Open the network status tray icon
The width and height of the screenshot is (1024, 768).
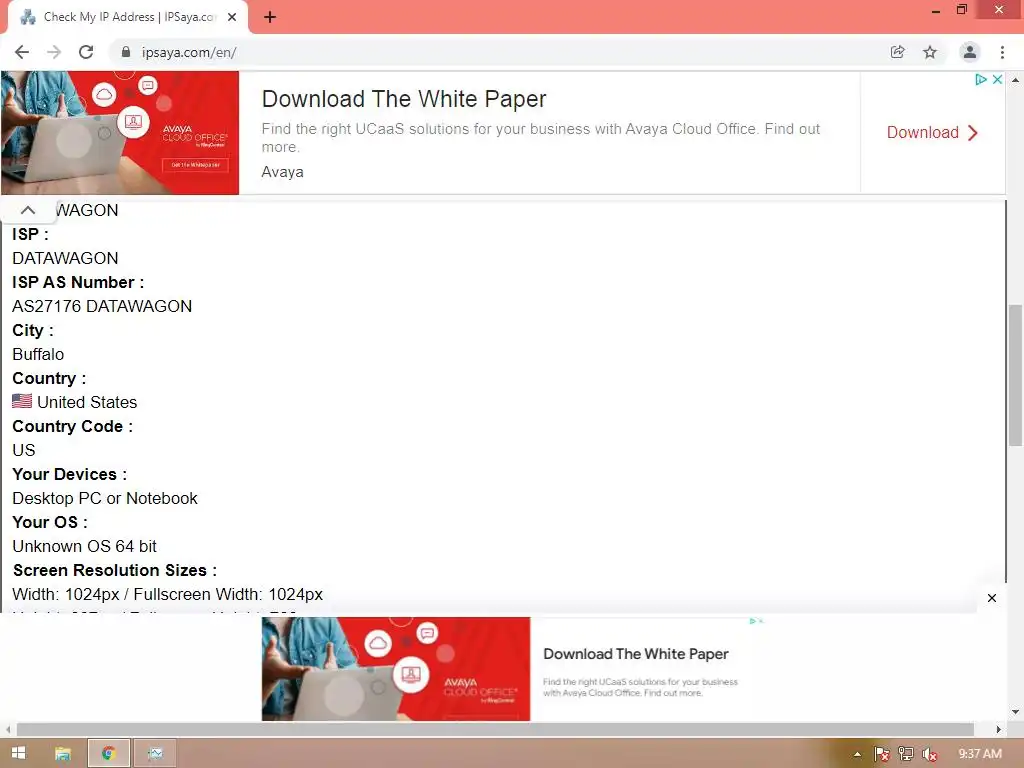906,754
